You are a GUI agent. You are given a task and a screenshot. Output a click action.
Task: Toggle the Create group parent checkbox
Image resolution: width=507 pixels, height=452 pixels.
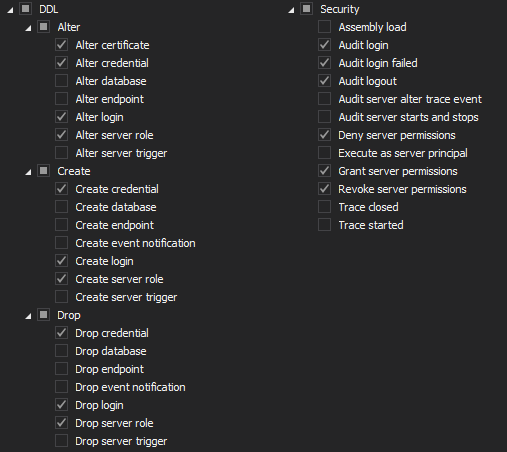(43, 171)
